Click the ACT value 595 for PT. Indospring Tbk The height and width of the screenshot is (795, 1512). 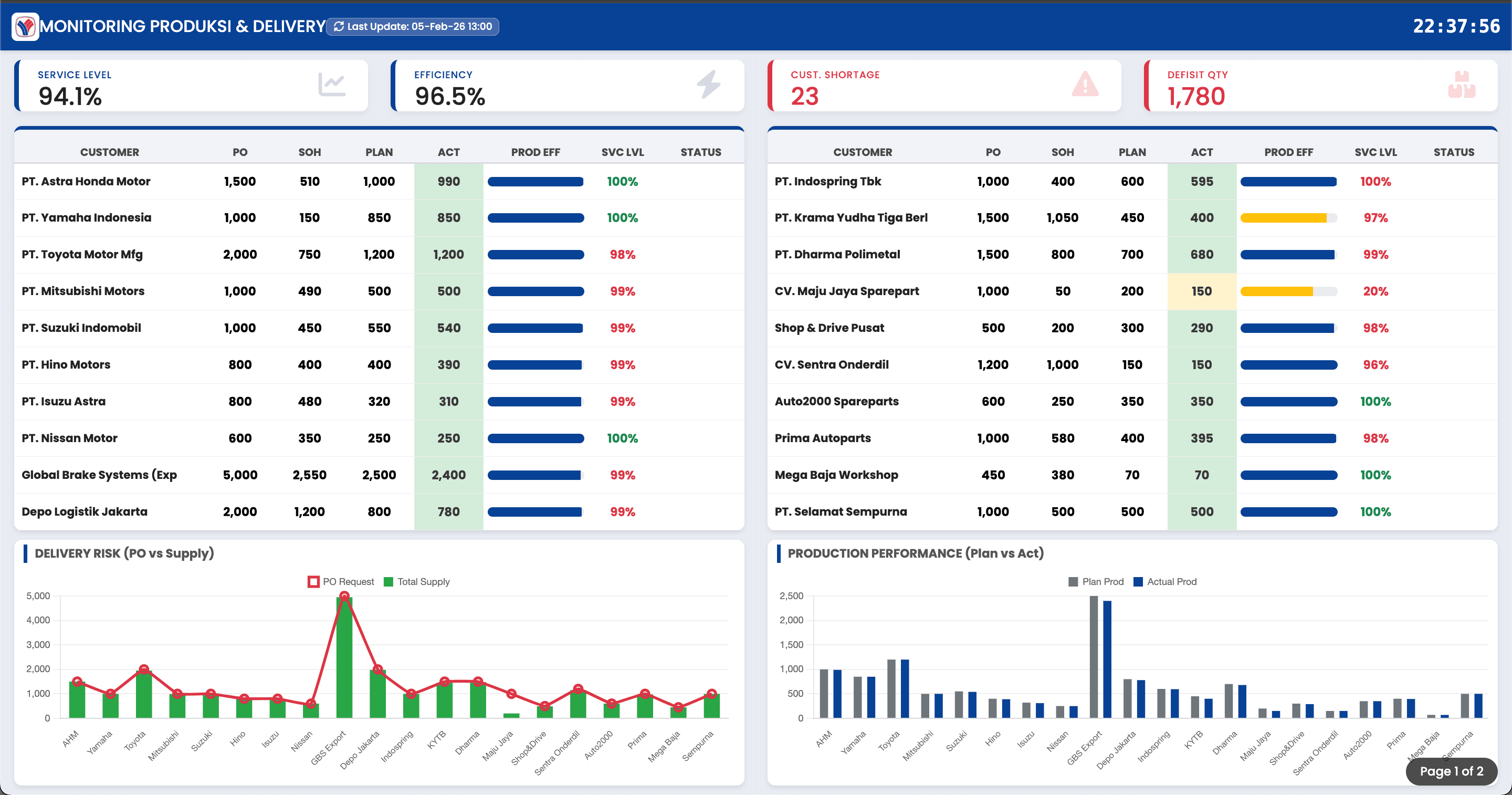tap(1202, 182)
